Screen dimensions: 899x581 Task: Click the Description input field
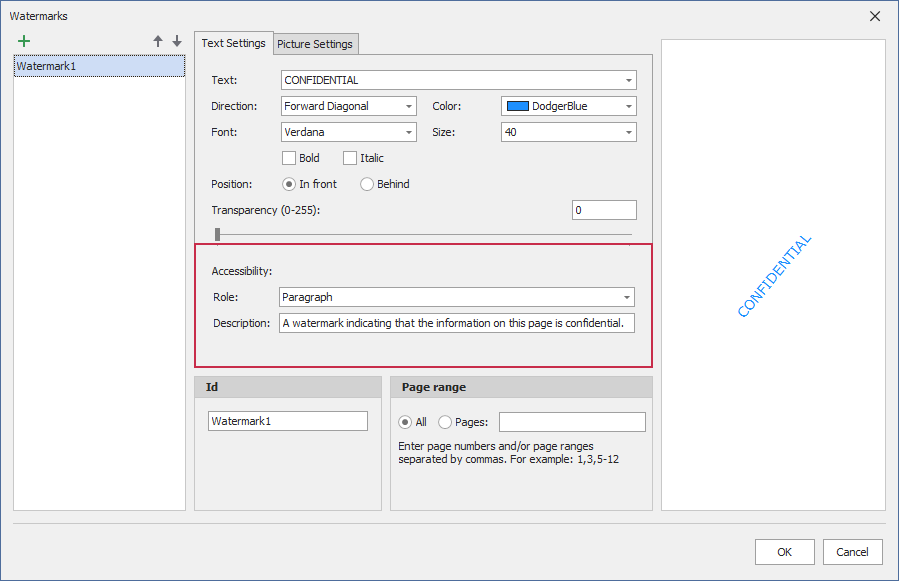(x=456, y=323)
